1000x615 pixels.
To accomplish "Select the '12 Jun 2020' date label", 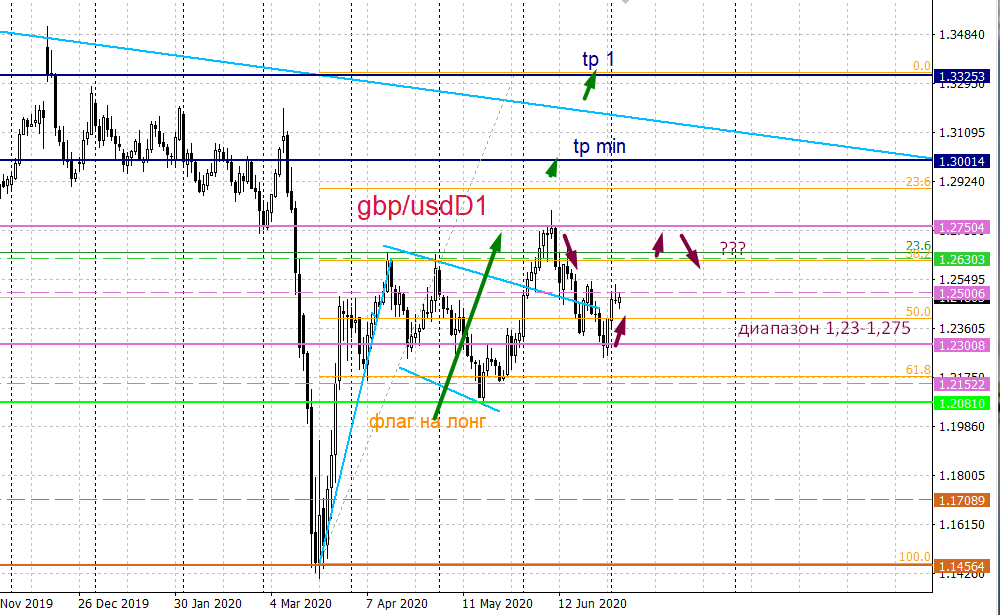I will click(592, 604).
